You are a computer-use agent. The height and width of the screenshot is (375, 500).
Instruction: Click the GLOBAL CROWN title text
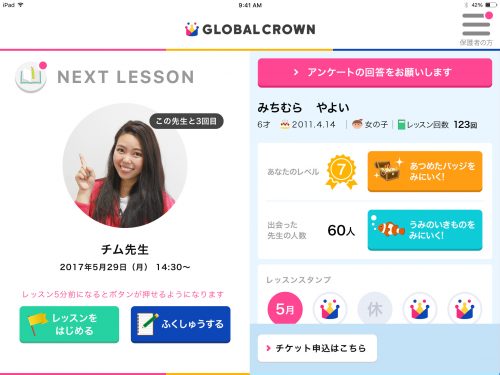tap(259, 29)
